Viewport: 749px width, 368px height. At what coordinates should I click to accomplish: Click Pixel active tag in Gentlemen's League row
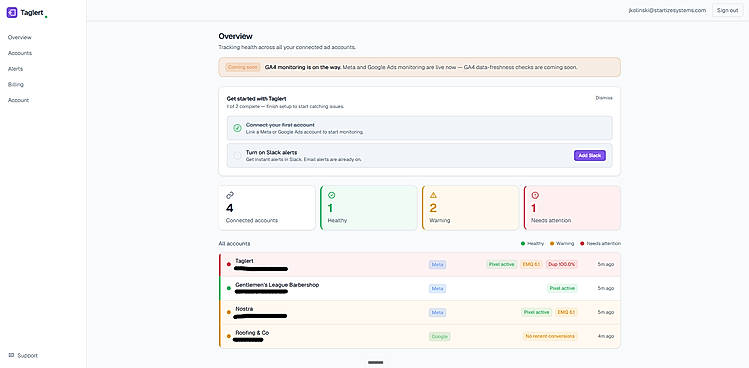click(x=562, y=288)
